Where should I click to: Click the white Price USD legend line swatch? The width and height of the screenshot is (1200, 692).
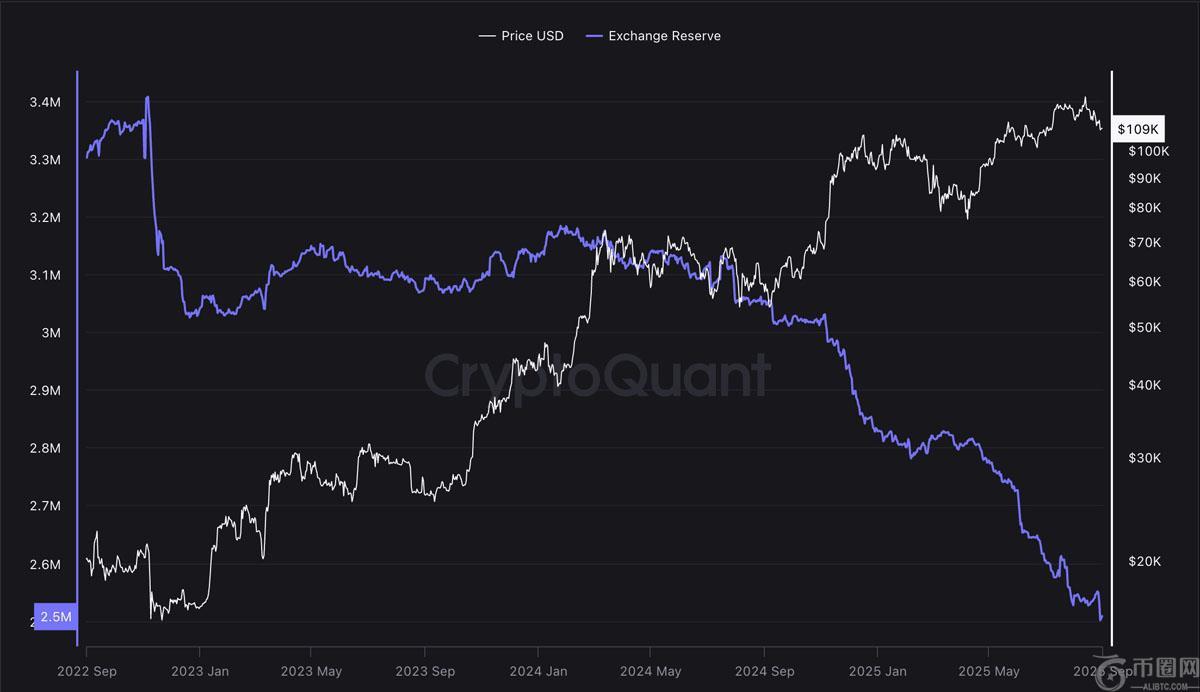coord(488,36)
